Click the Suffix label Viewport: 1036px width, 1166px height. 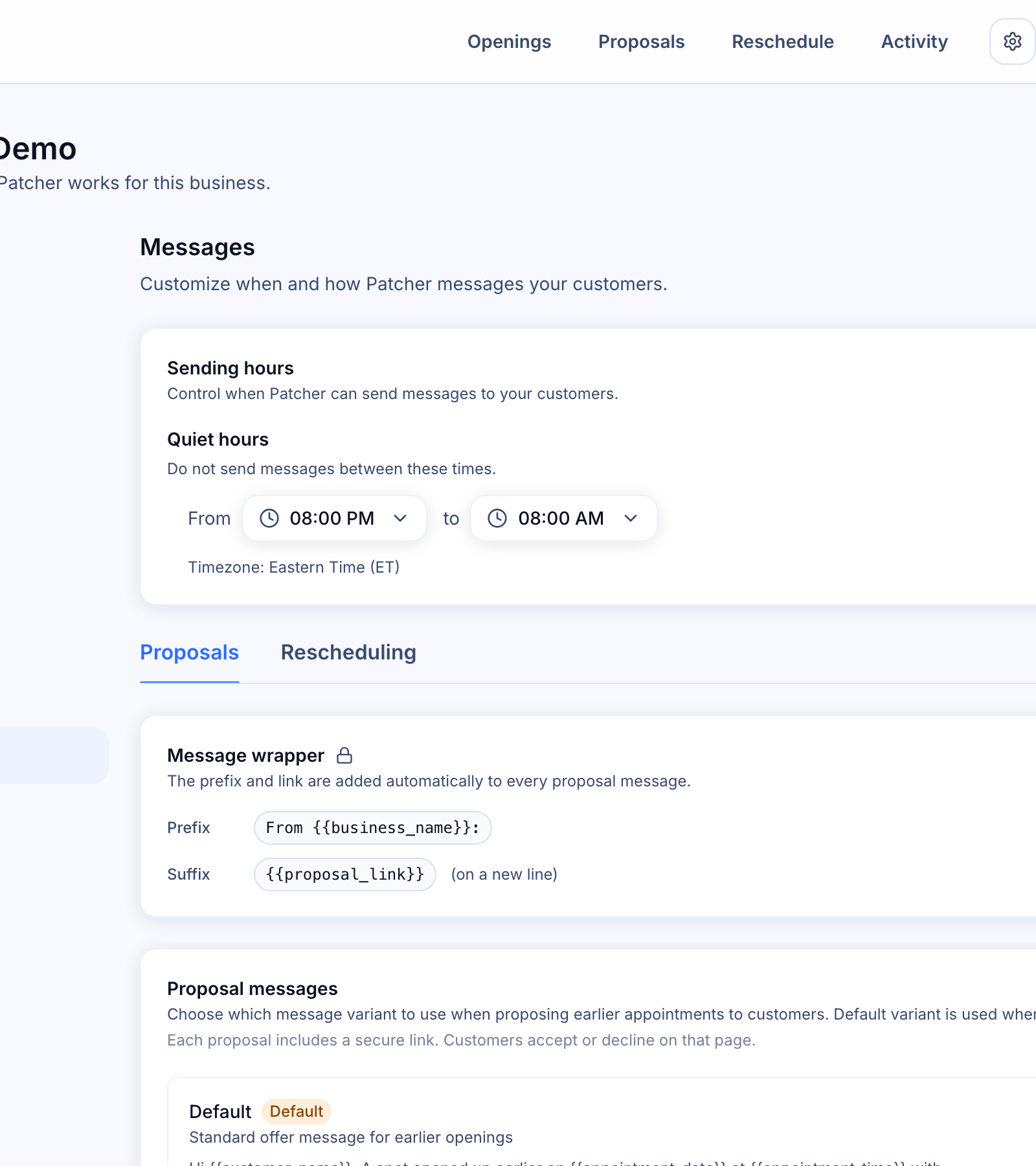coord(189,874)
